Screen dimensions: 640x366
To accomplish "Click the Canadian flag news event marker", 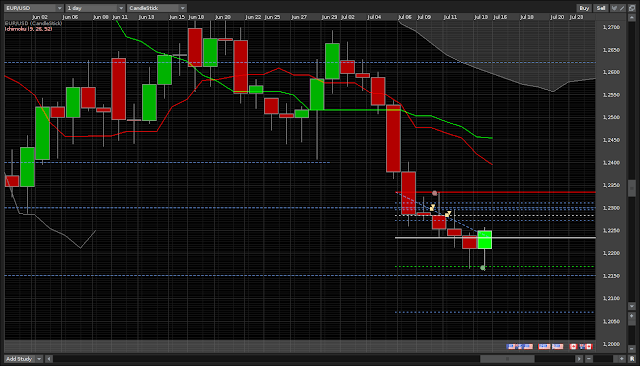I will click(x=573, y=346).
